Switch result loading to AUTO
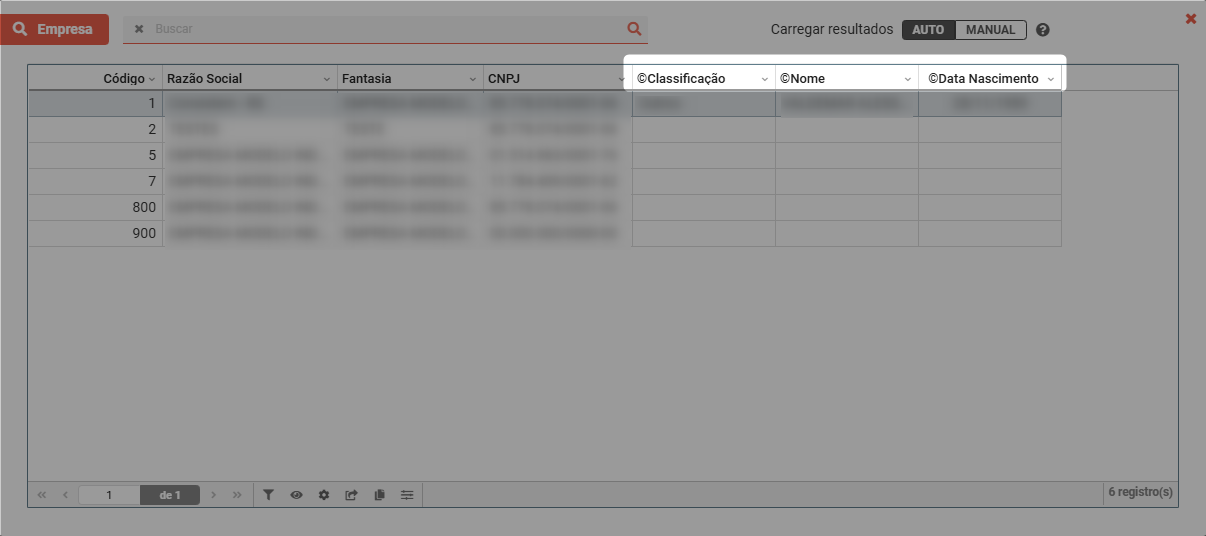Viewport: 1206px width, 536px height. pos(928,30)
